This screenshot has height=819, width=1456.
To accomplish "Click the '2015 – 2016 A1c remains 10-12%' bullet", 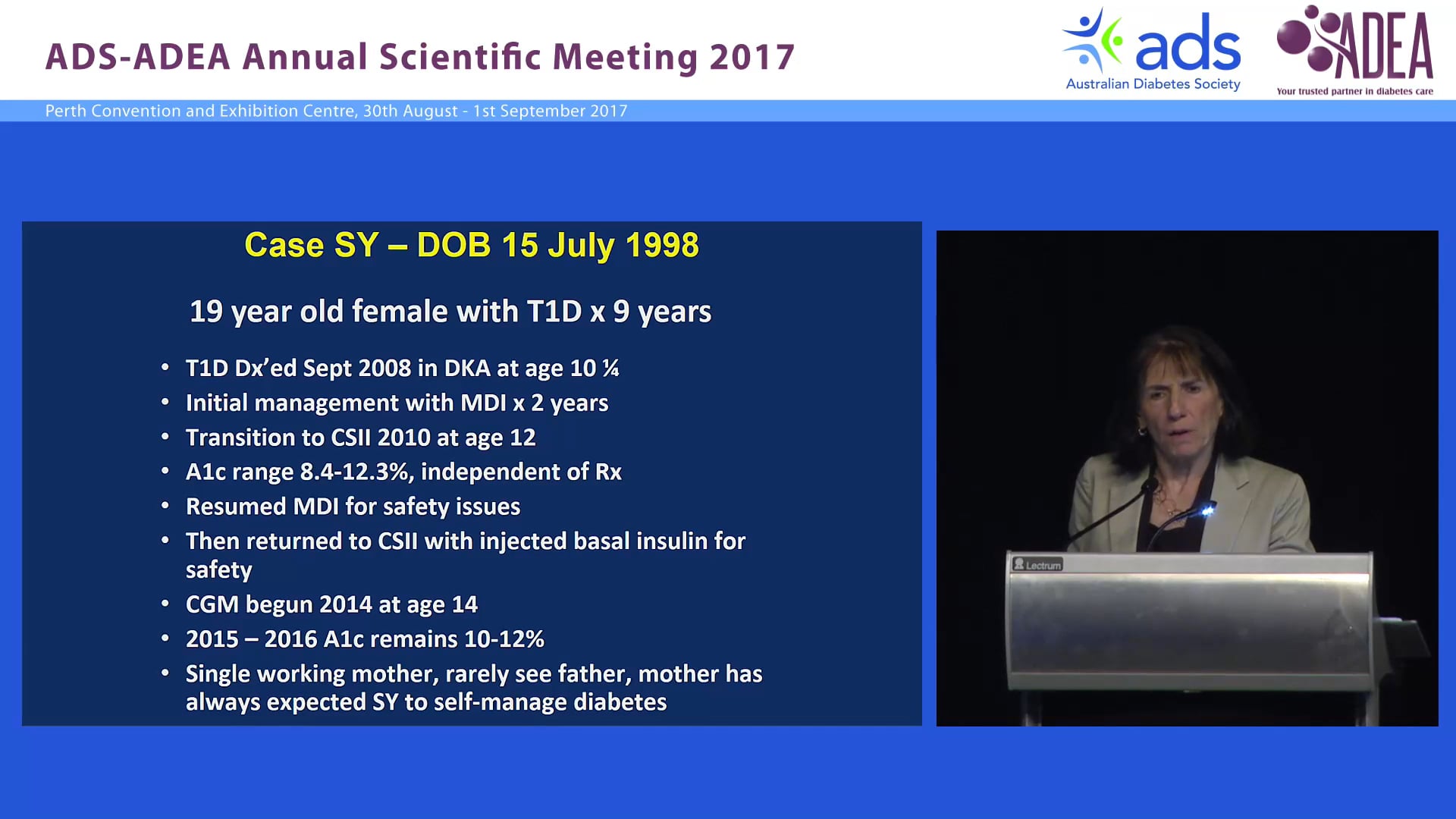I will point(365,639).
